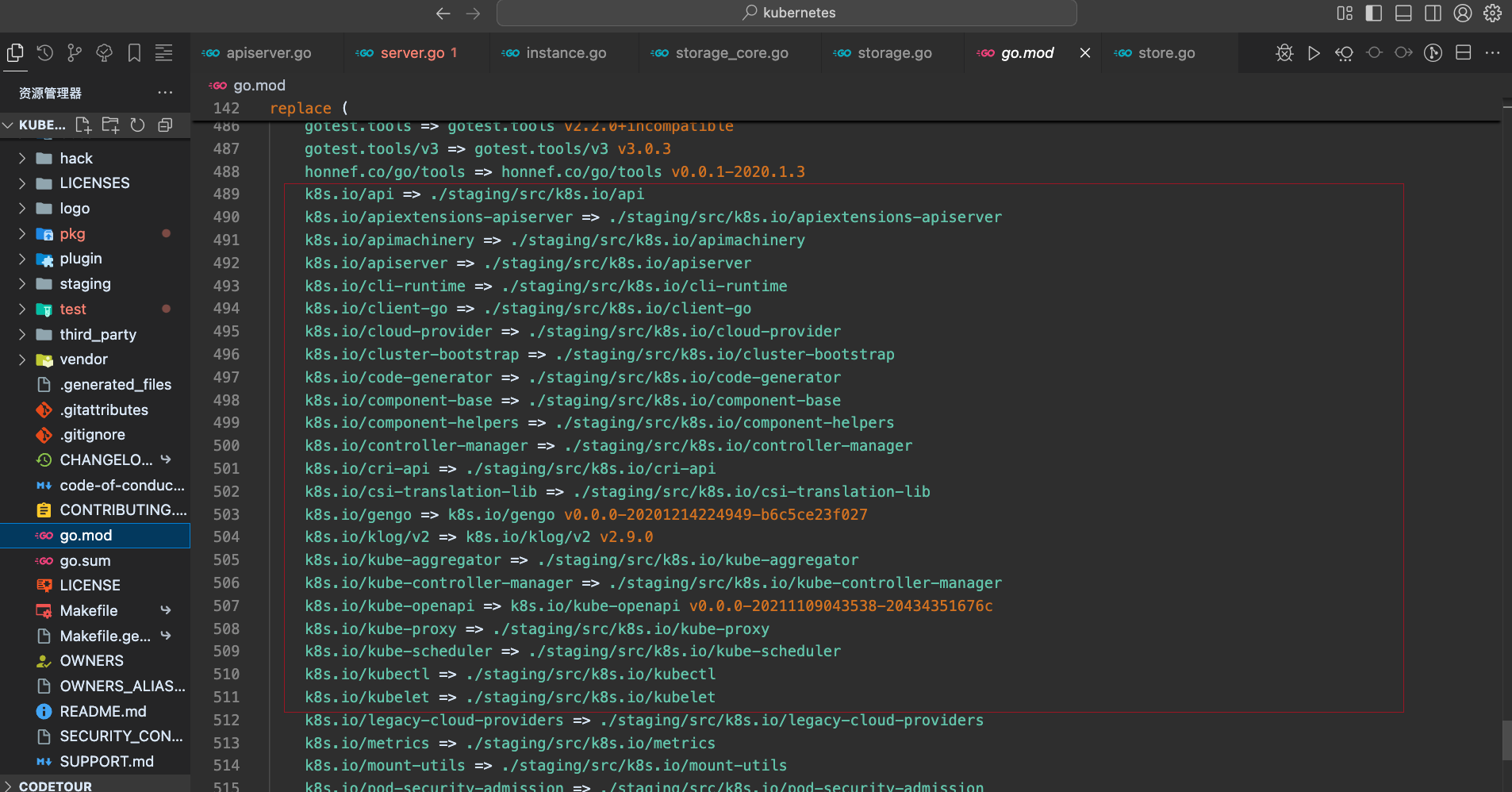Image resolution: width=1512 pixels, height=792 pixels.
Task: Open the Source Control view icon
Action: tap(75, 53)
